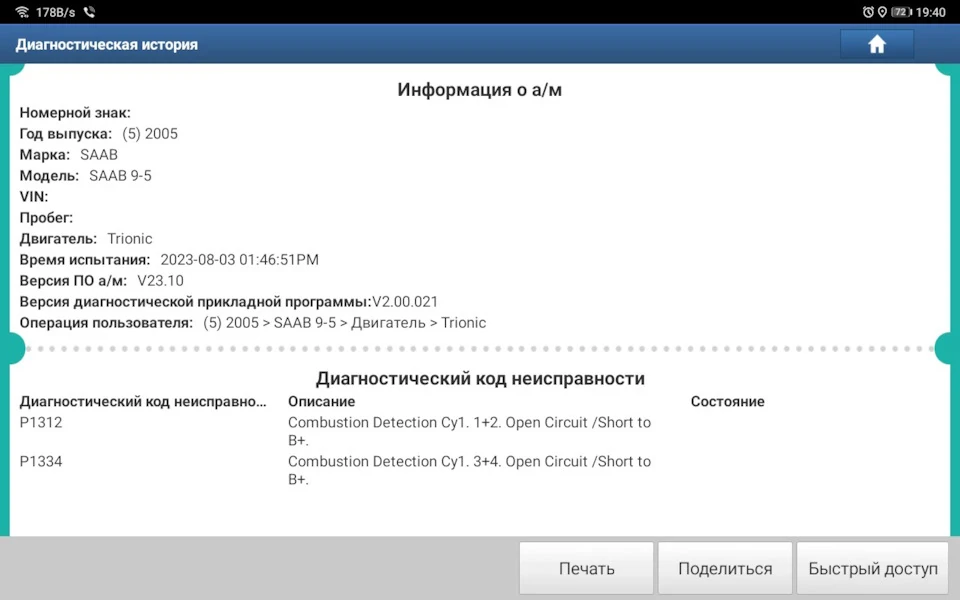Select the engine value Trionic
This screenshot has width=960, height=600.
(130, 238)
